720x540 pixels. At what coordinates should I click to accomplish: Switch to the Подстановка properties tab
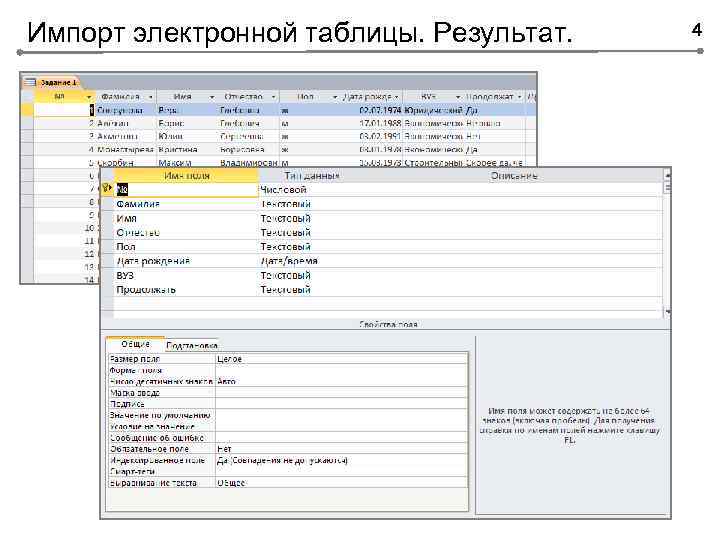(192, 345)
